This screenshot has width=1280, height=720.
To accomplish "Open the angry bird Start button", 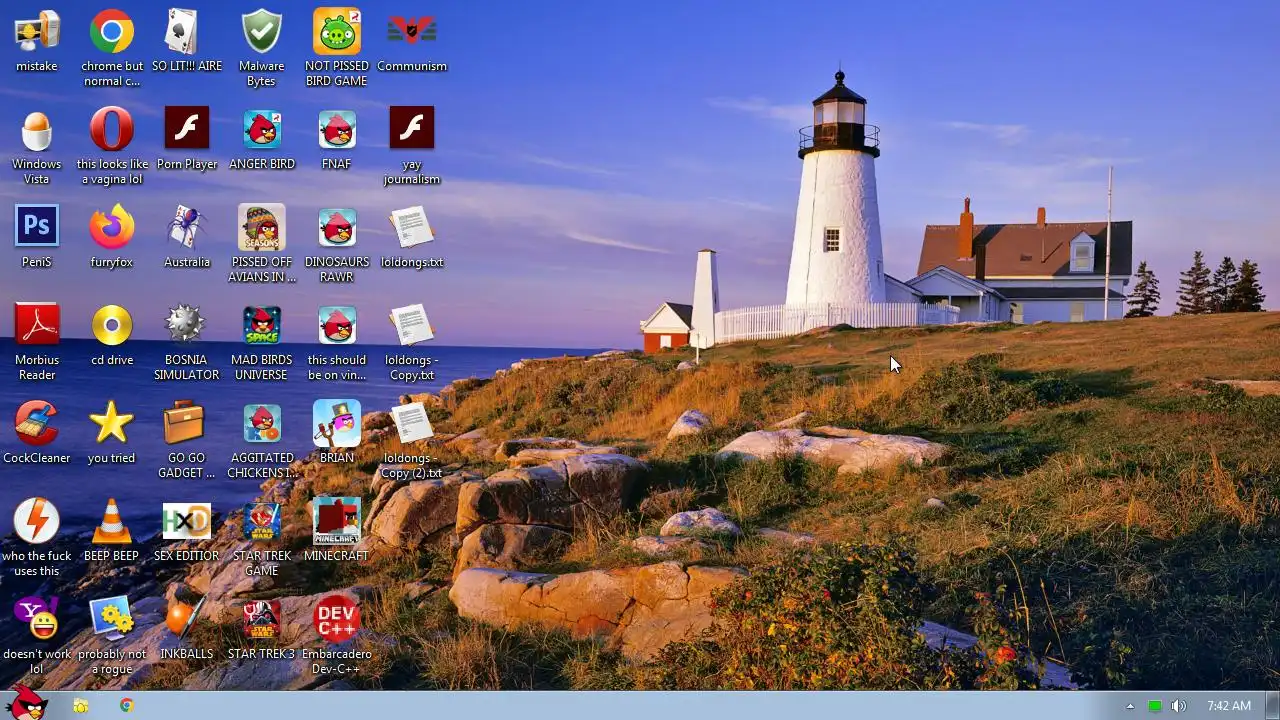I will coord(26,703).
